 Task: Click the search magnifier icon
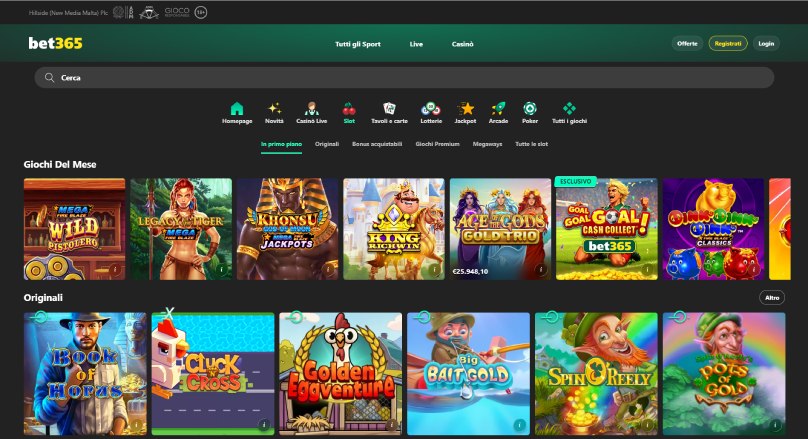(49, 77)
